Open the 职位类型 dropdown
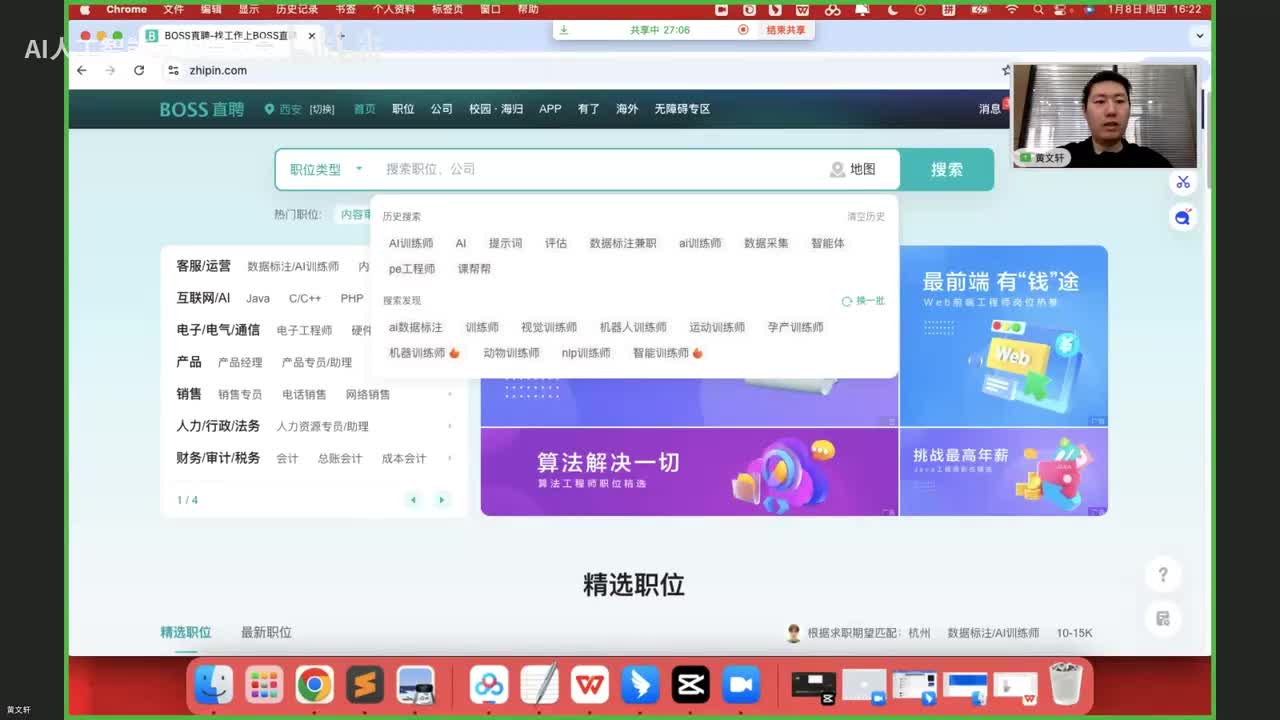Viewport: 1280px width, 720px height. 326,170
